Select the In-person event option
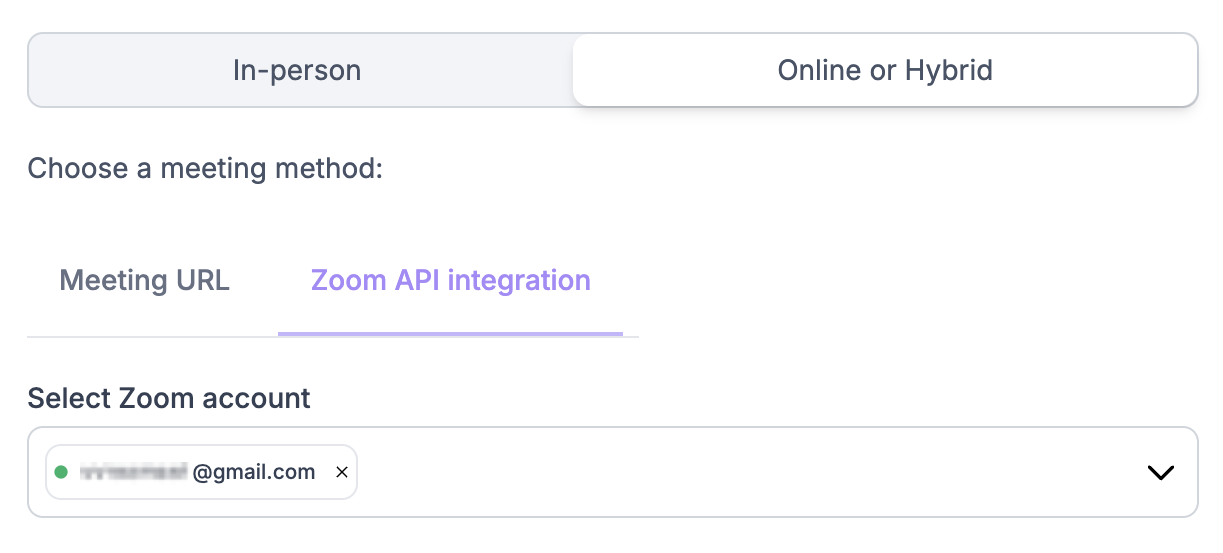1223x553 pixels. tap(297, 71)
